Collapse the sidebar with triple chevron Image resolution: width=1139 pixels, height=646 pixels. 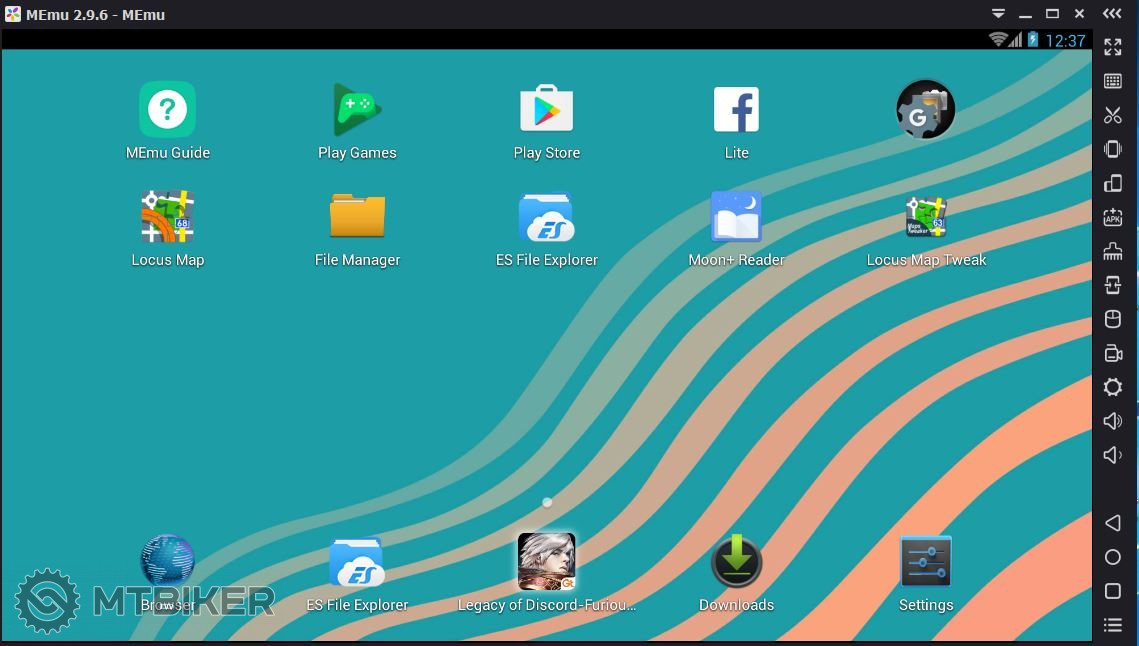tap(1113, 14)
